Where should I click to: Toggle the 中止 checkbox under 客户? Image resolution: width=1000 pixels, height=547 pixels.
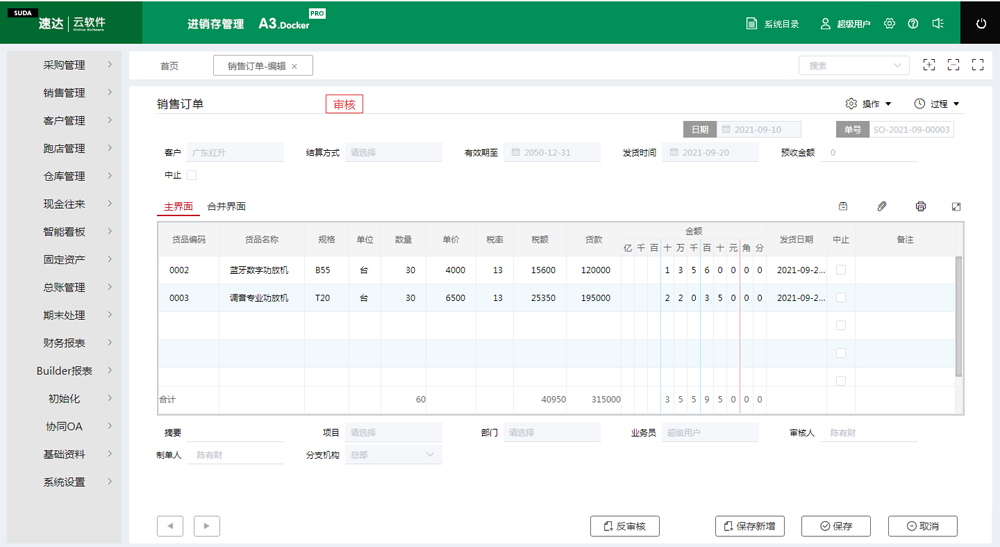click(192, 175)
